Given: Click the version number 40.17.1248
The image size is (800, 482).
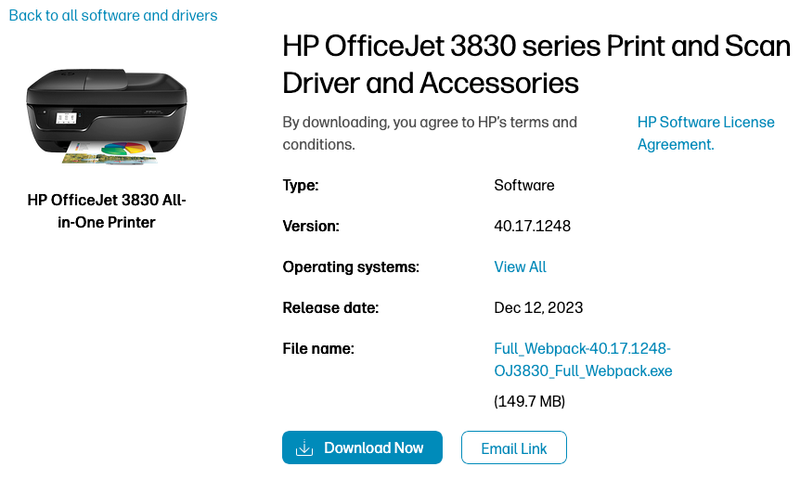Looking at the screenshot, I should tap(532, 226).
